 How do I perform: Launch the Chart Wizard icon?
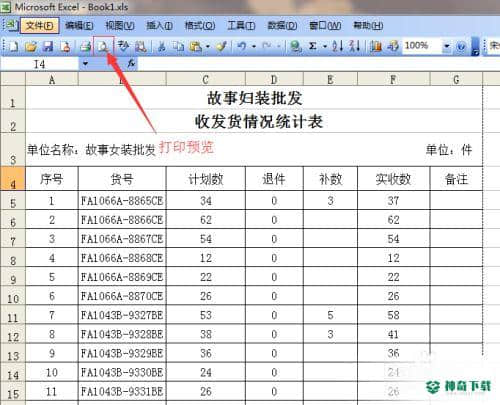[376, 46]
